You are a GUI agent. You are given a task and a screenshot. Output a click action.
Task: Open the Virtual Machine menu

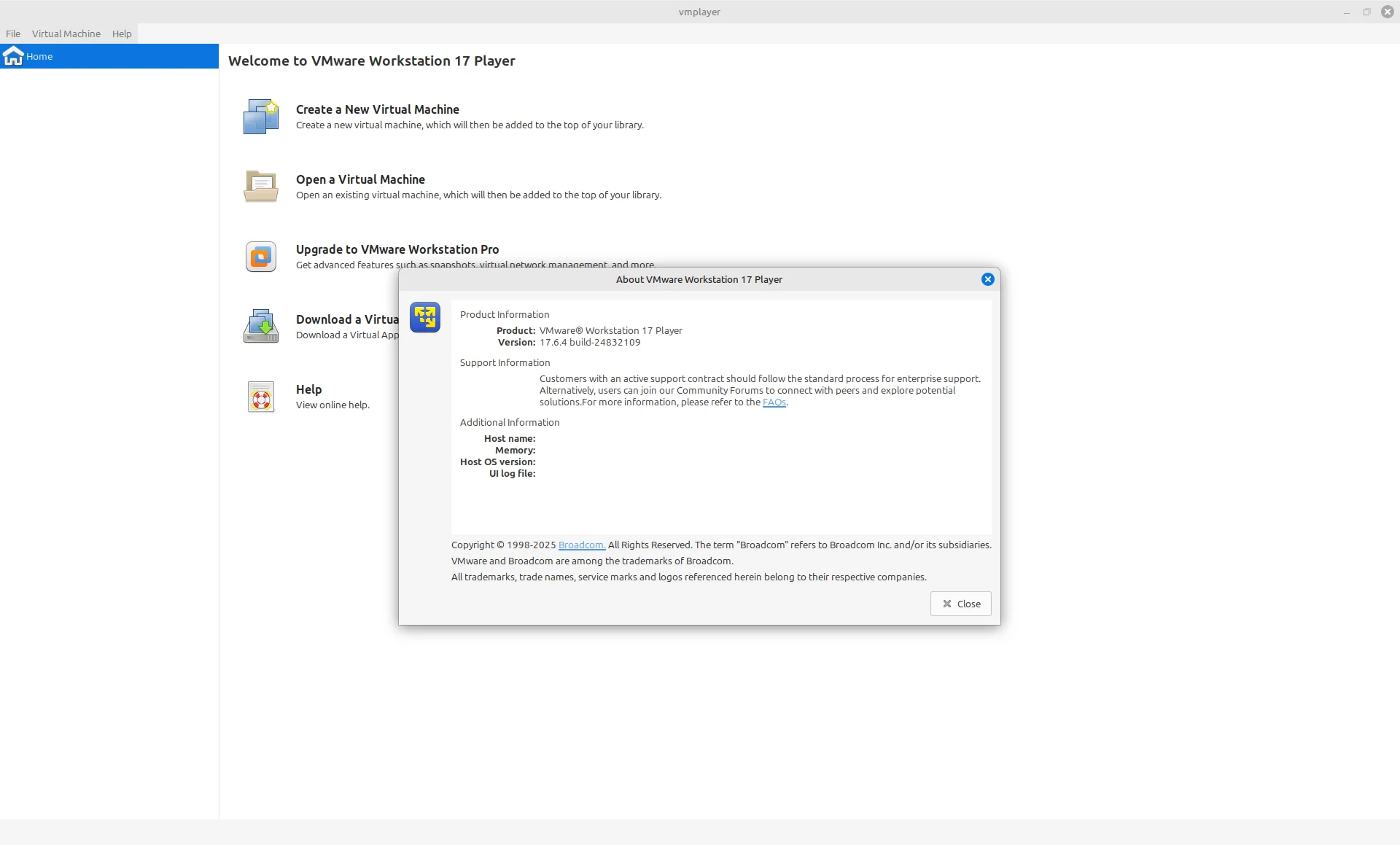(66, 34)
